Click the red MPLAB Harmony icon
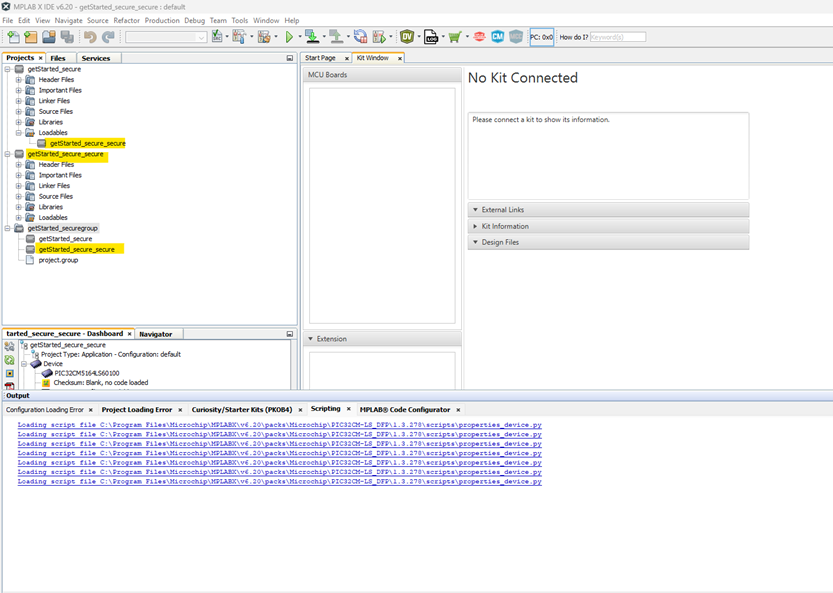This screenshot has width=833, height=593. (479, 36)
